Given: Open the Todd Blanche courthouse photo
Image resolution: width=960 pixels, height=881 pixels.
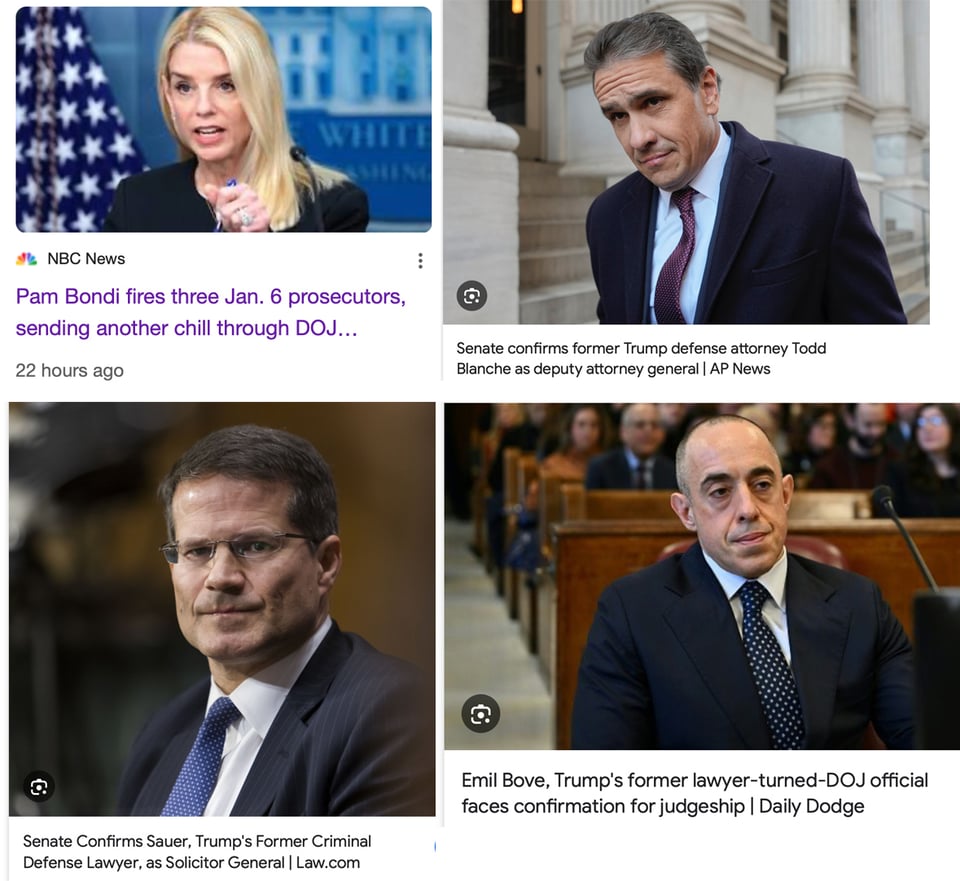Looking at the screenshot, I should 686,162.
